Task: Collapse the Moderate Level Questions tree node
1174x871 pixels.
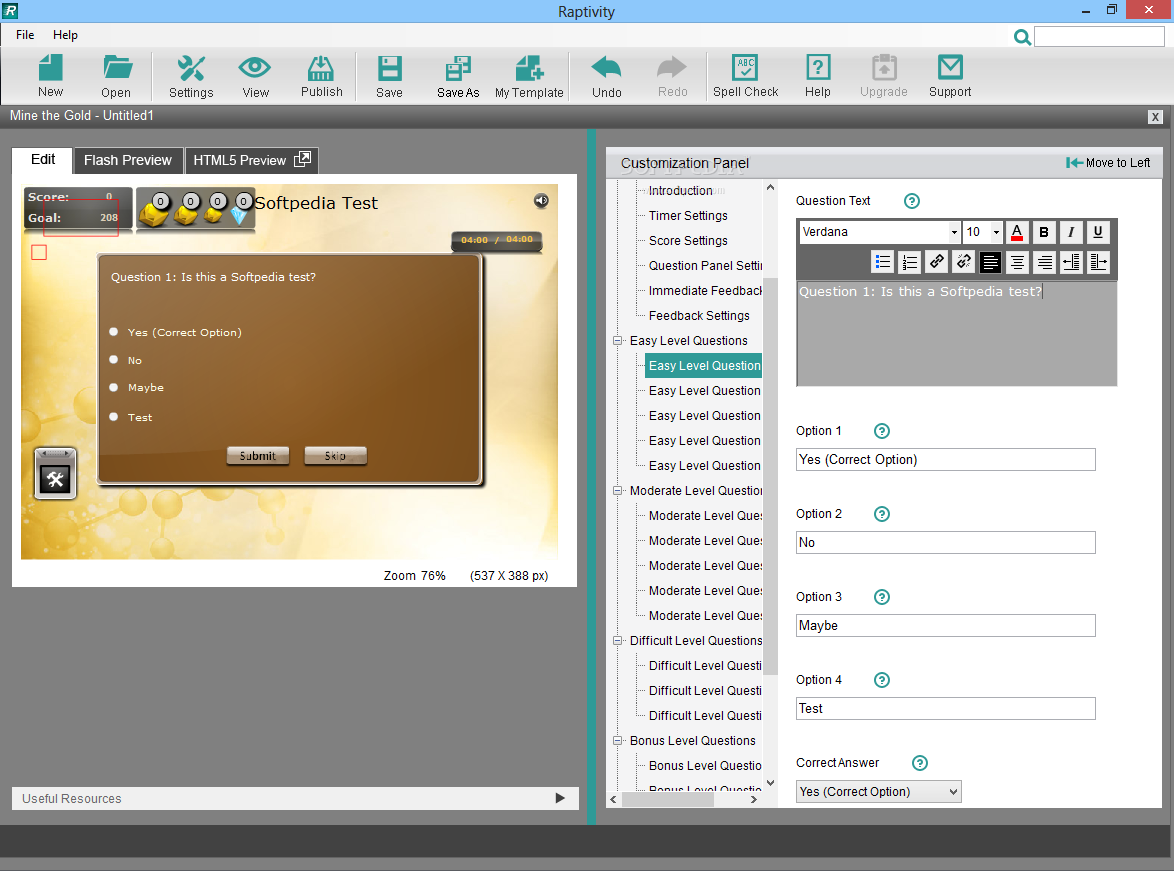Action: tap(618, 491)
